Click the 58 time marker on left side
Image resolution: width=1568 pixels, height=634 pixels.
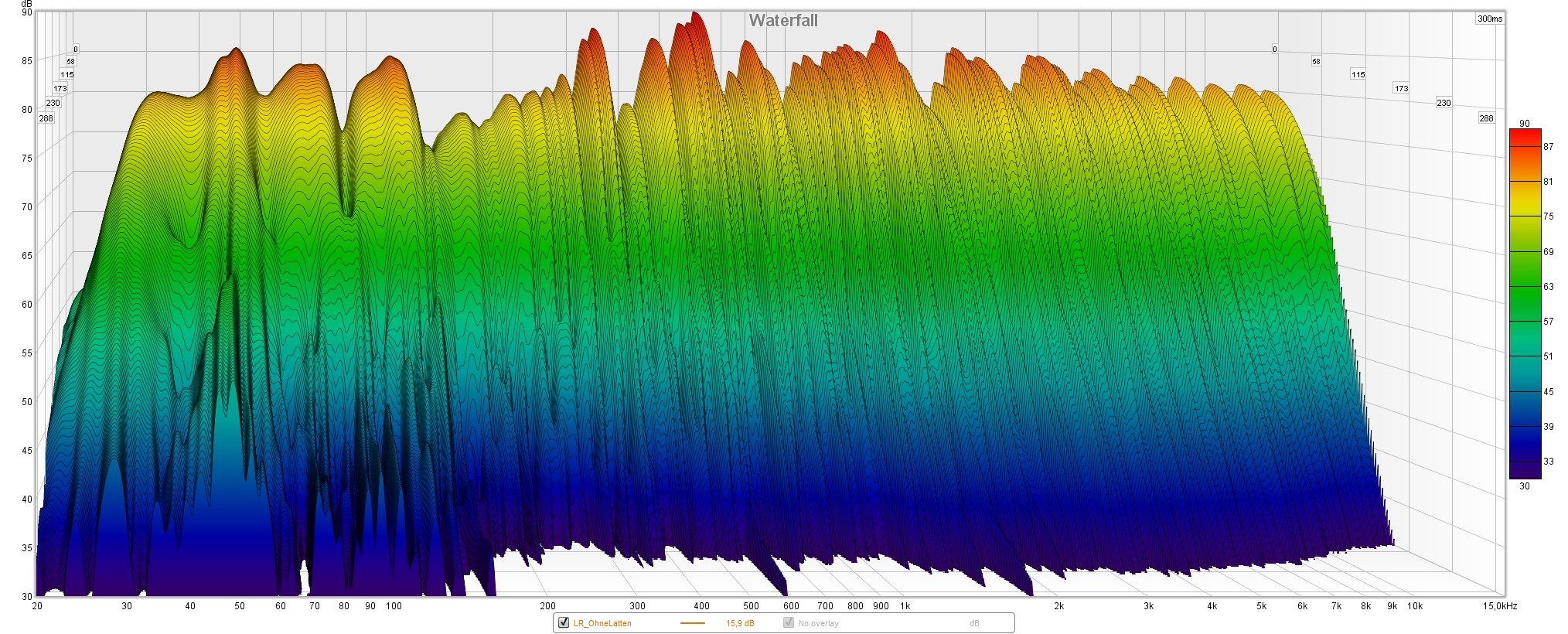(71, 61)
